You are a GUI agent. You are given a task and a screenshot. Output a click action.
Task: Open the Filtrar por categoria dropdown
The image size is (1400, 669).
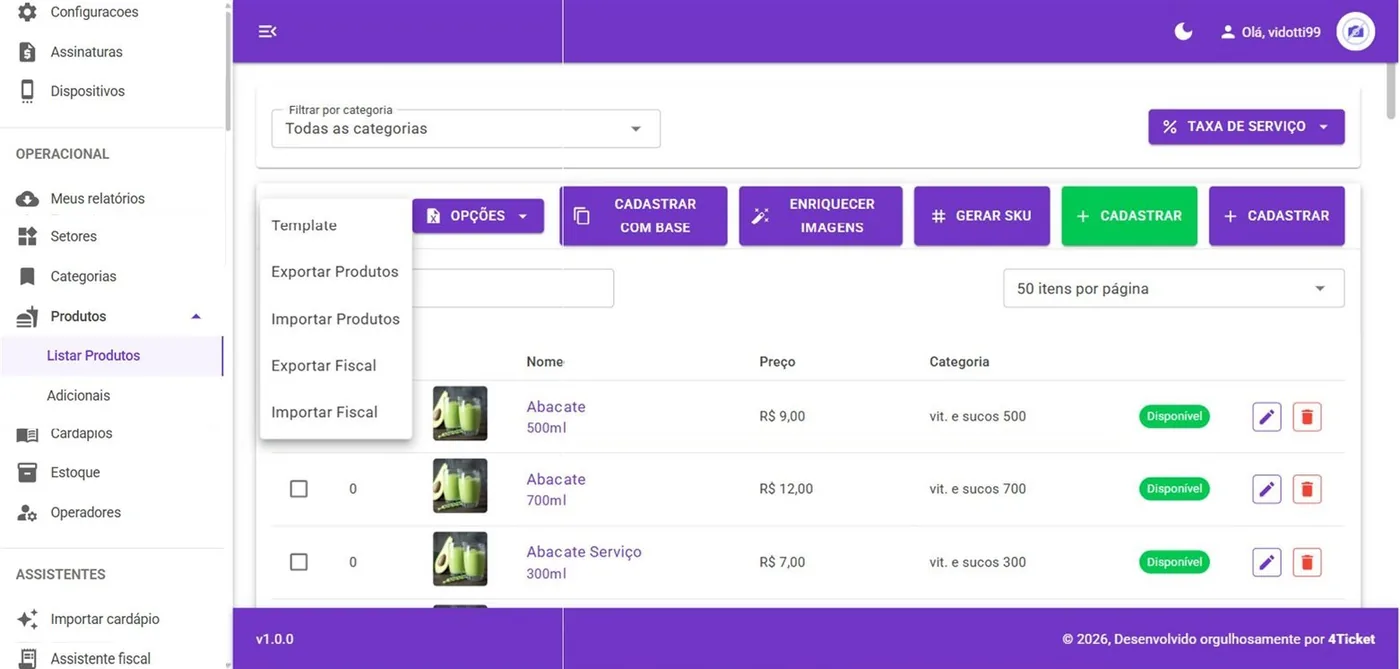[x=466, y=128]
